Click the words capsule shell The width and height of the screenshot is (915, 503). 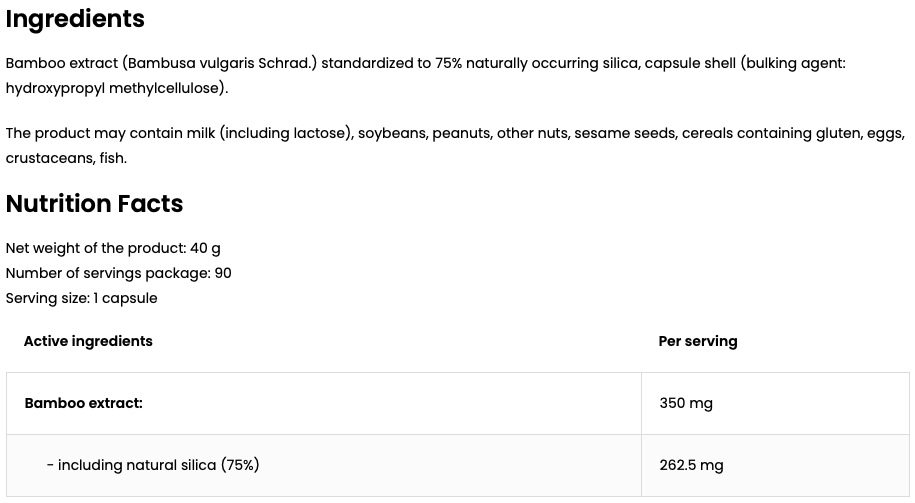pyautogui.click(x=690, y=63)
